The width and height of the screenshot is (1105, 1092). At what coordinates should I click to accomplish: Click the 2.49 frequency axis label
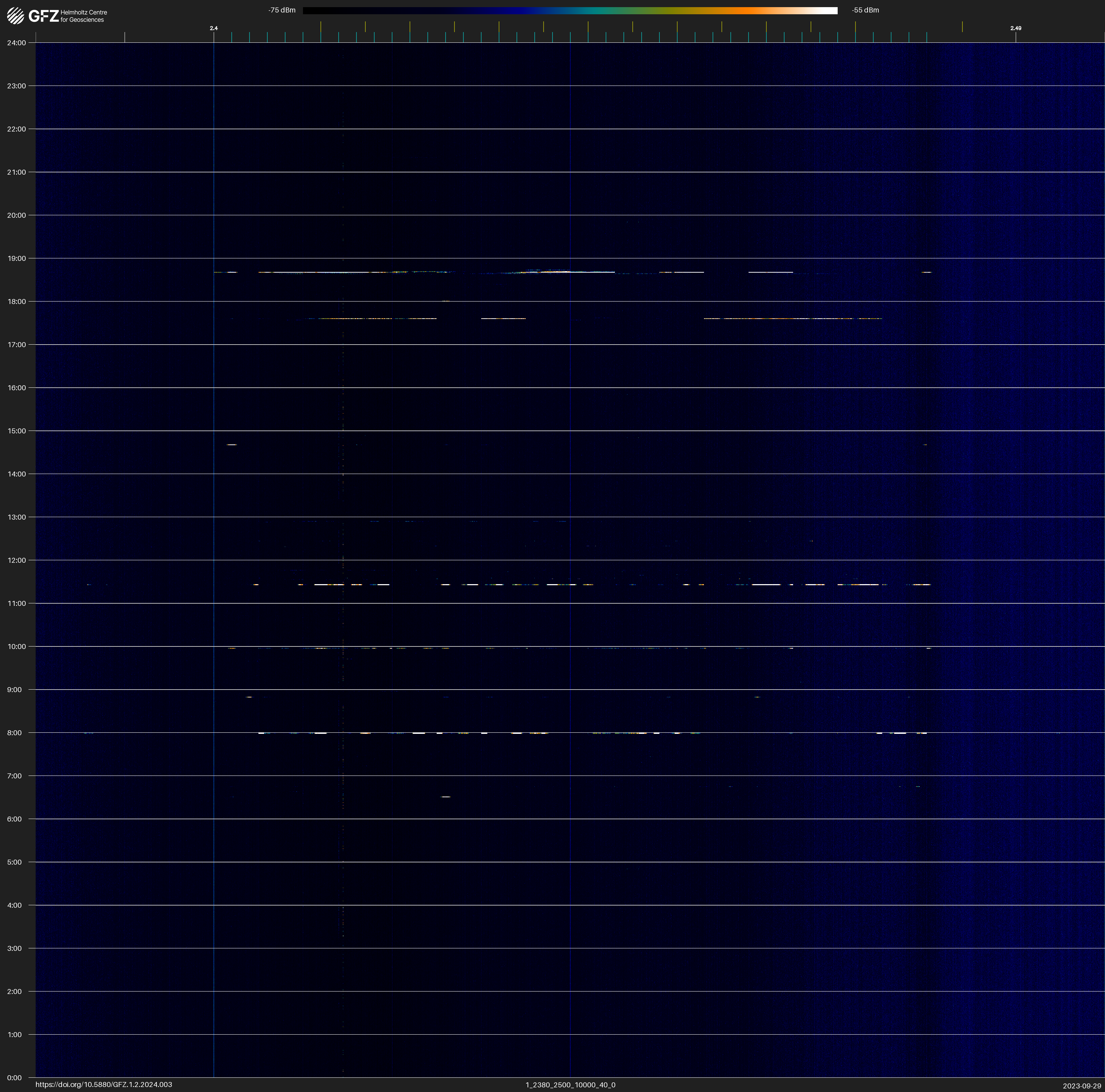click(1015, 28)
